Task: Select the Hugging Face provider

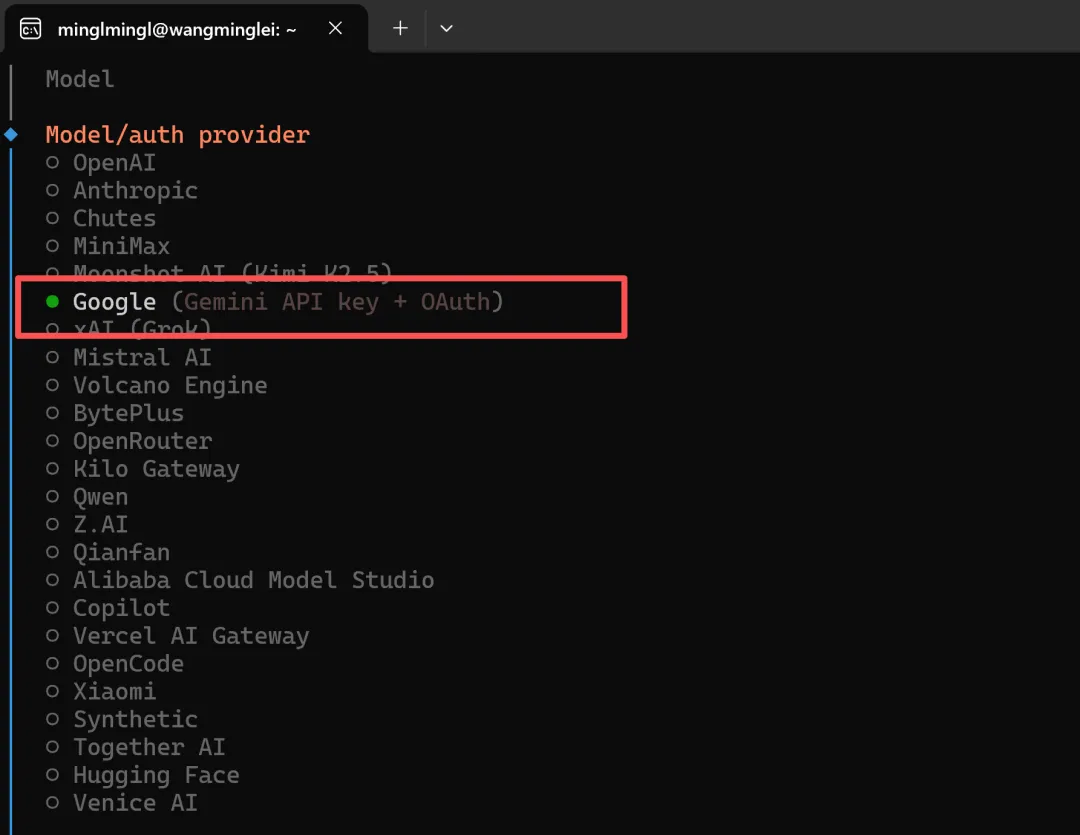Action: 53,775
